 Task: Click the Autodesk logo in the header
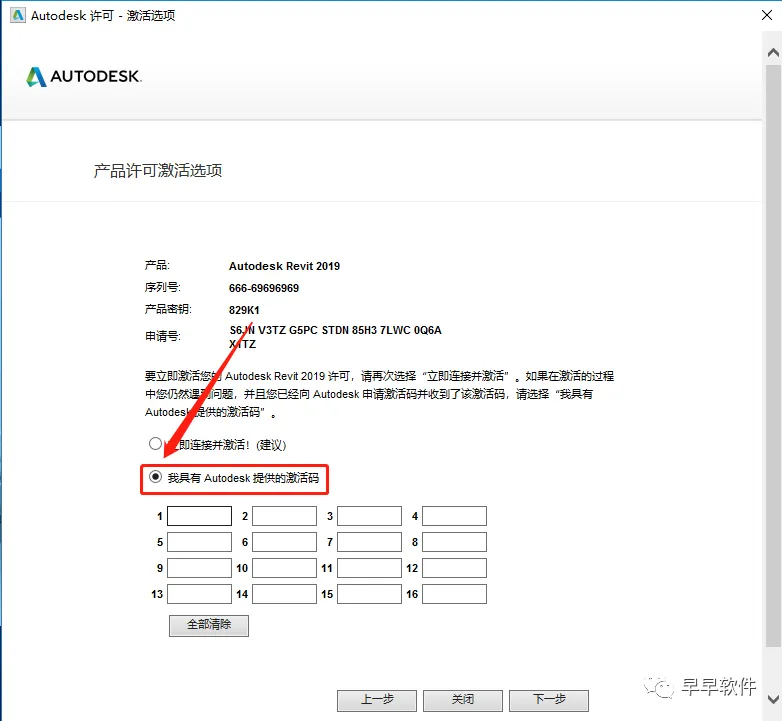click(84, 76)
